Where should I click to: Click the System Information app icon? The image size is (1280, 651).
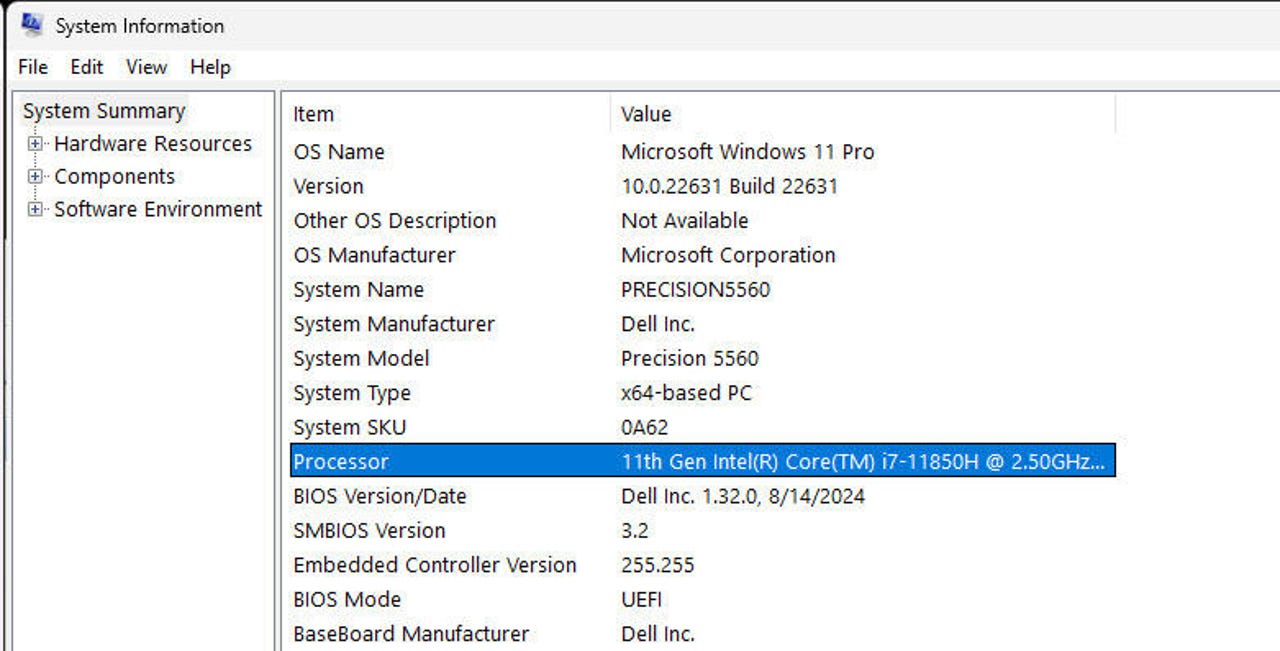coord(32,24)
